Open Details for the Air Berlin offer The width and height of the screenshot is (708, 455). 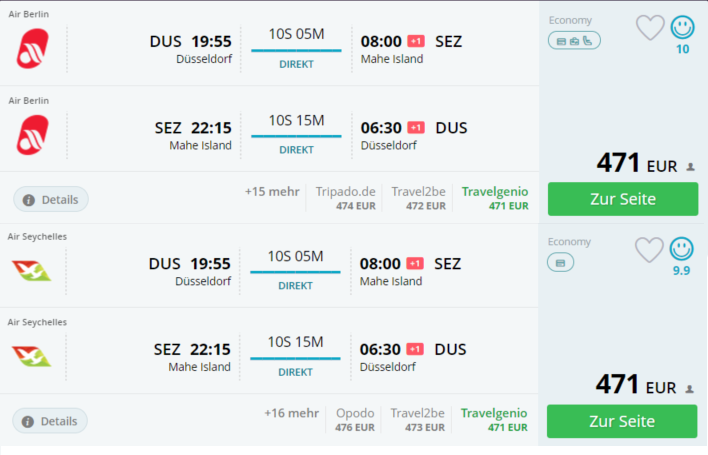51,200
